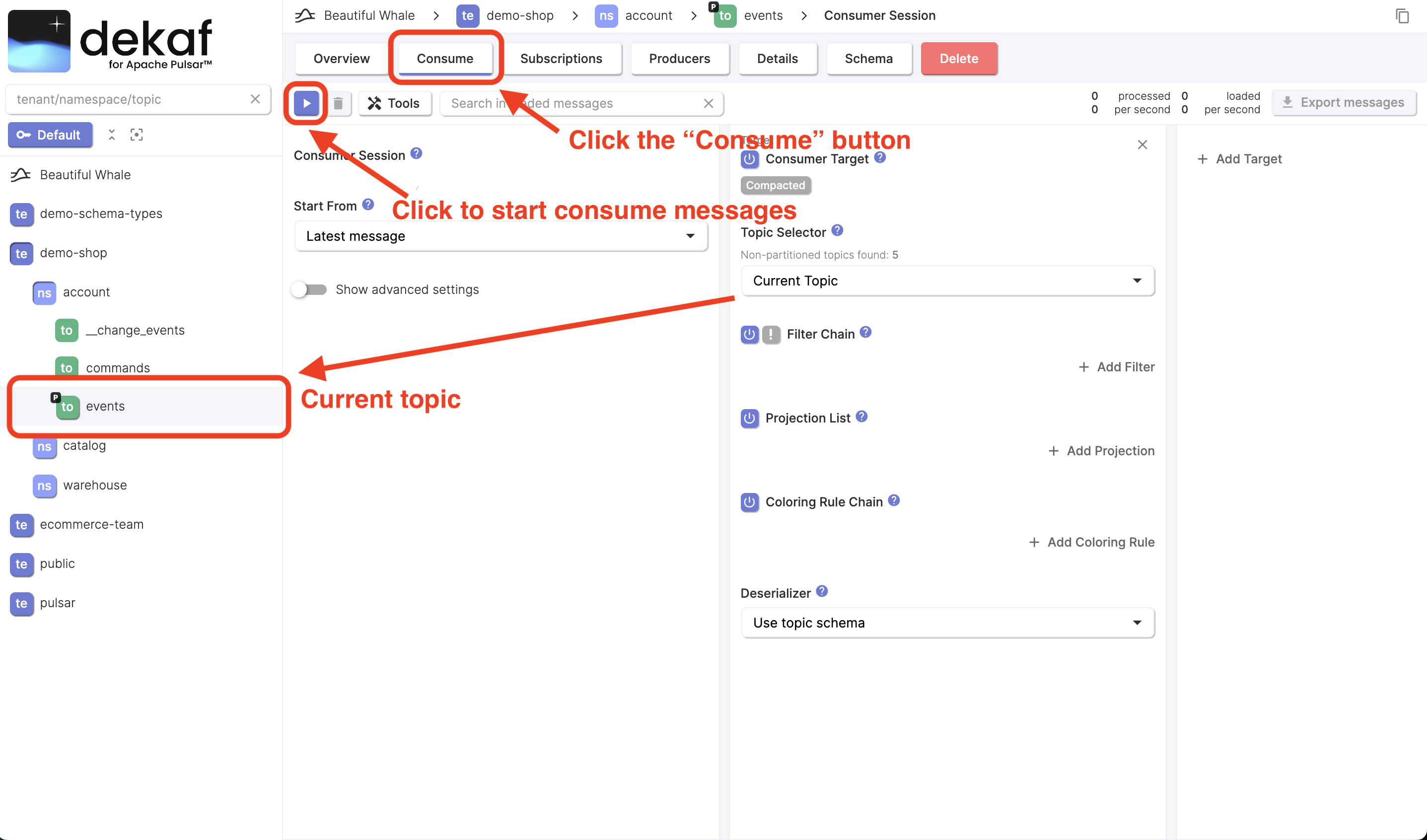The width and height of the screenshot is (1427, 840).
Task: Select Beautiful Whale instance in tree
Action: [x=85, y=175]
